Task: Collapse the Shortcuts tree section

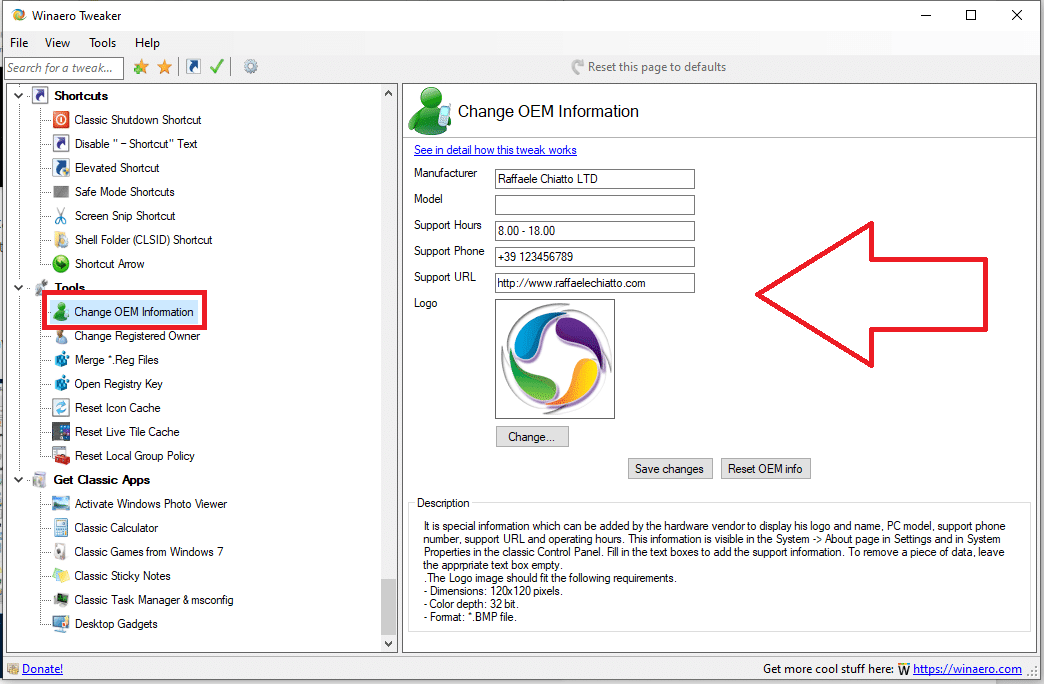Action: click(x=19, y=96)
